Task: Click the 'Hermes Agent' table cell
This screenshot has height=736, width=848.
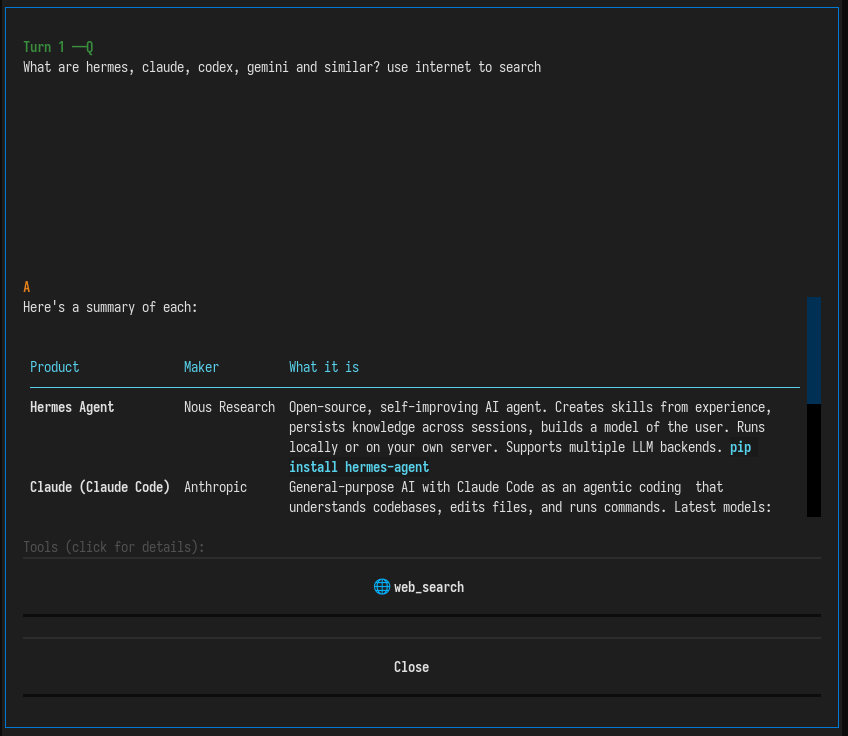Action: click(x=72, y=407)
